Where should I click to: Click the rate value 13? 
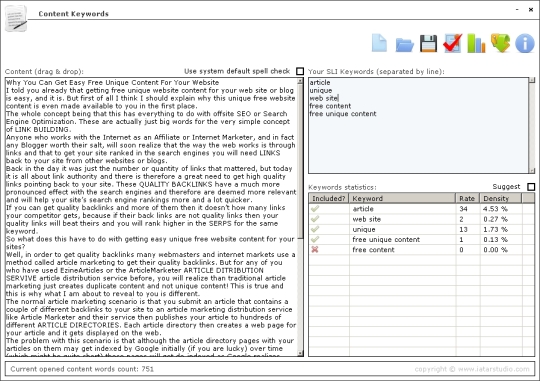click(463, 229)
